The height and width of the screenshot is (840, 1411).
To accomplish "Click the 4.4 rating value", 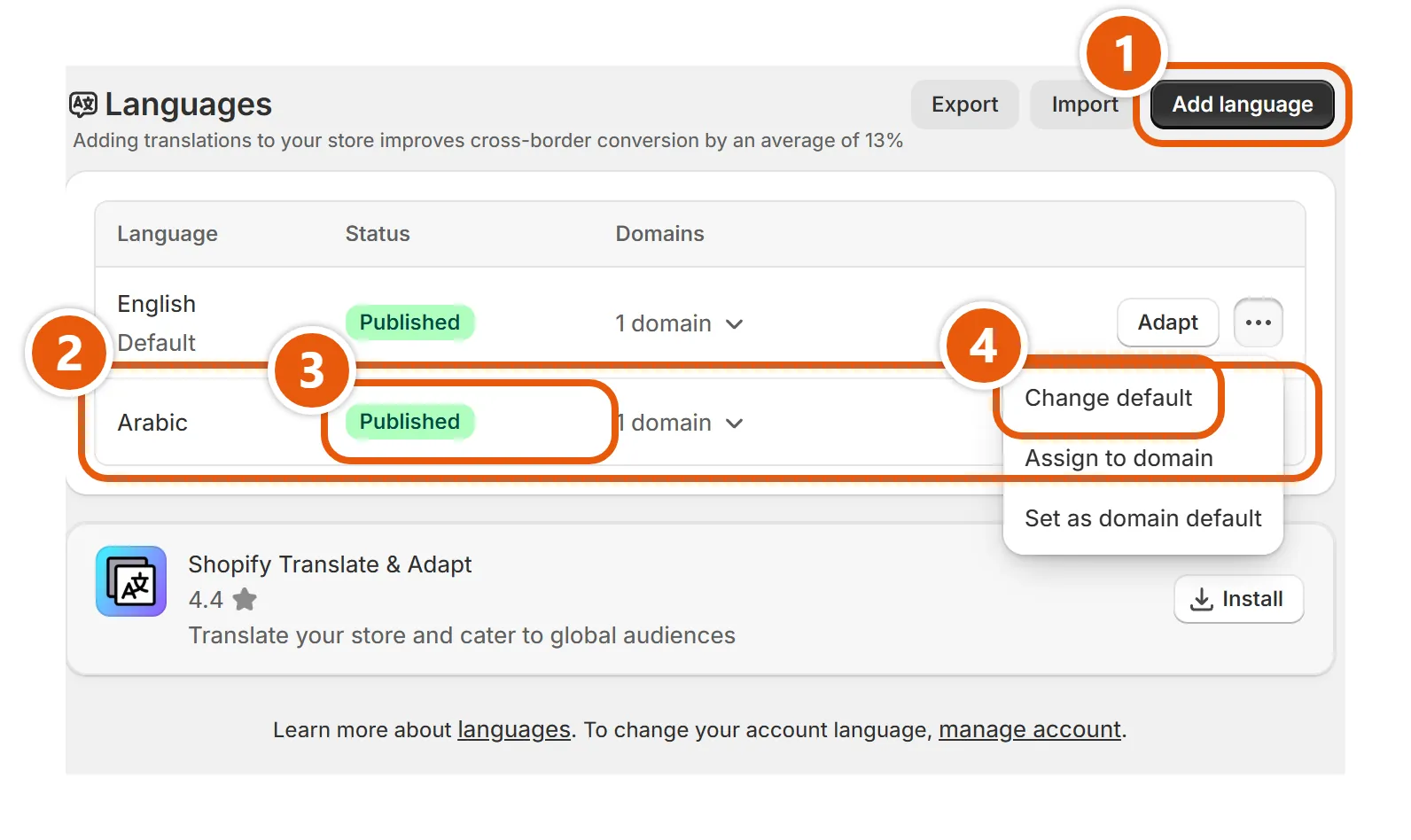I will 206,600.
